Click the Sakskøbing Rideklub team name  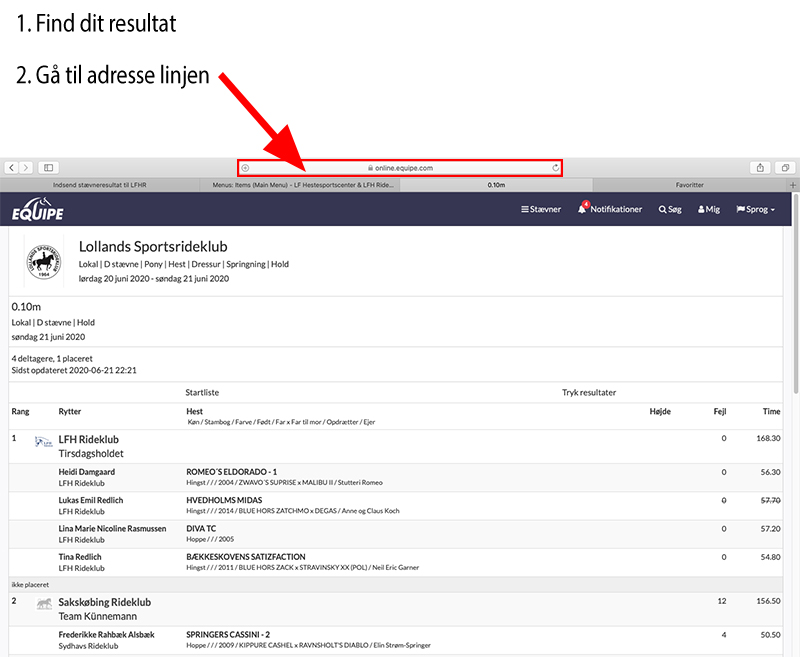point(105,602)
